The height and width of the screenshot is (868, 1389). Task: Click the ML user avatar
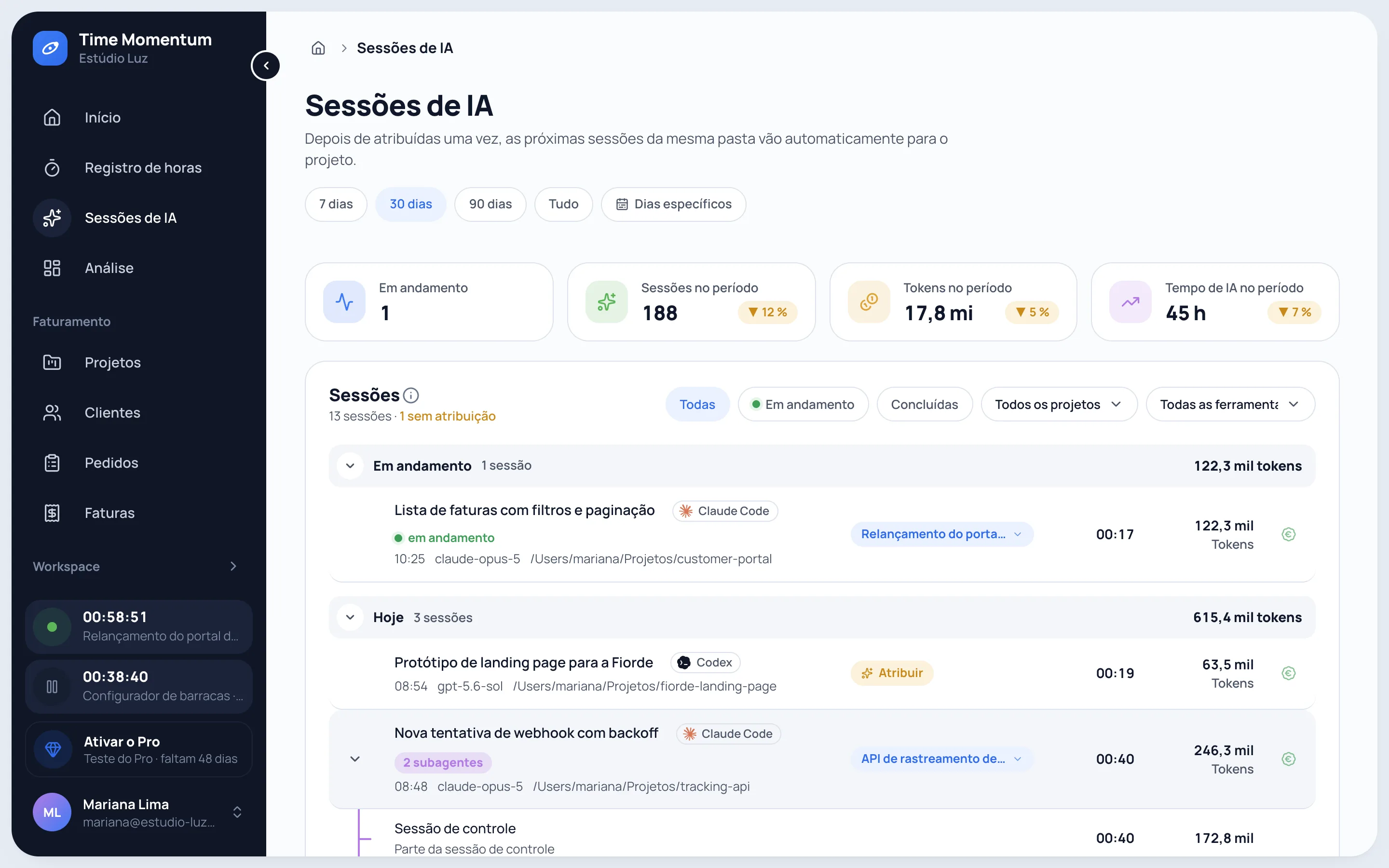coord(52,813)
